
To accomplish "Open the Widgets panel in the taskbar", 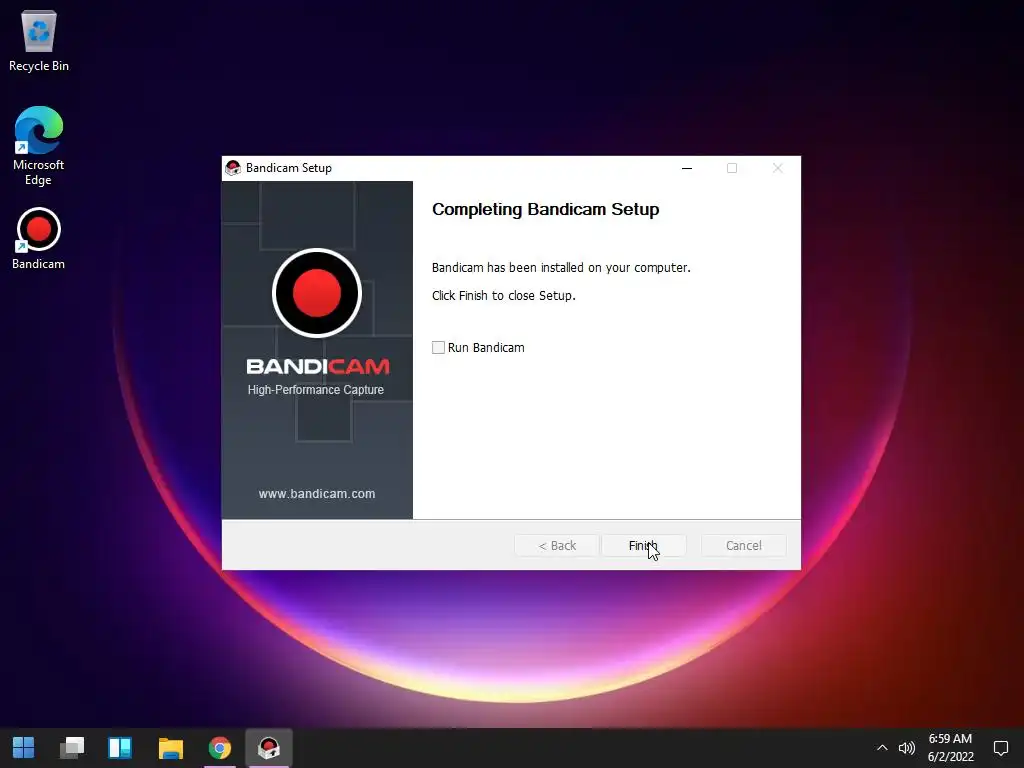I will click(120, 748).
